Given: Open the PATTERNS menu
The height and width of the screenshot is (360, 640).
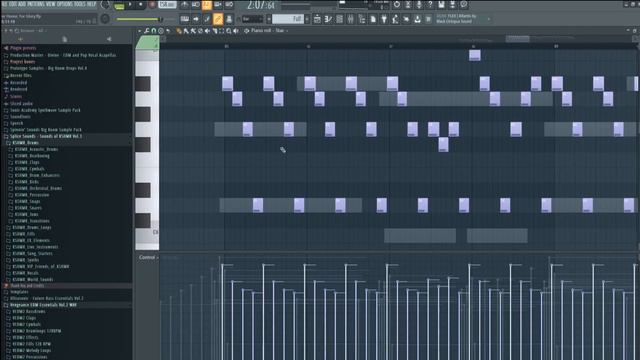Looking at the screenshot, I should (36, 4).
